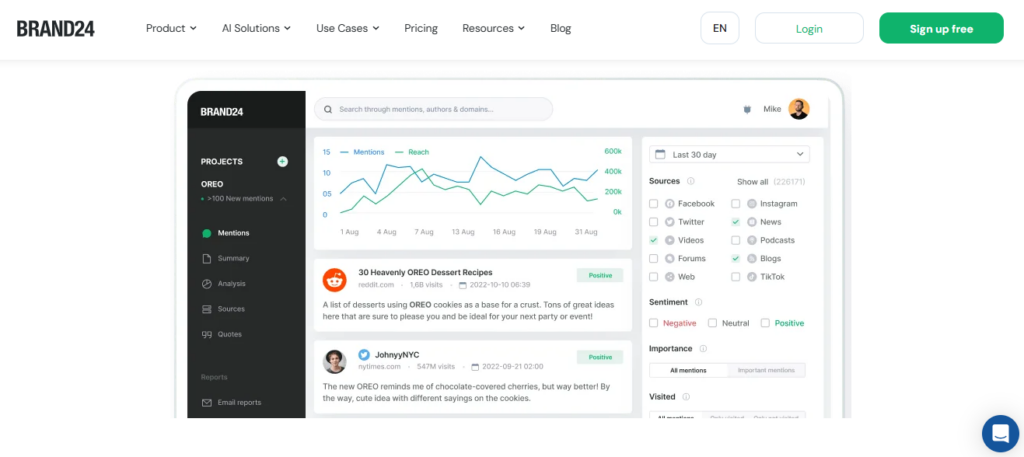
Task: Click the BRAND24 site logo
Action: click(x=56, y=29)
